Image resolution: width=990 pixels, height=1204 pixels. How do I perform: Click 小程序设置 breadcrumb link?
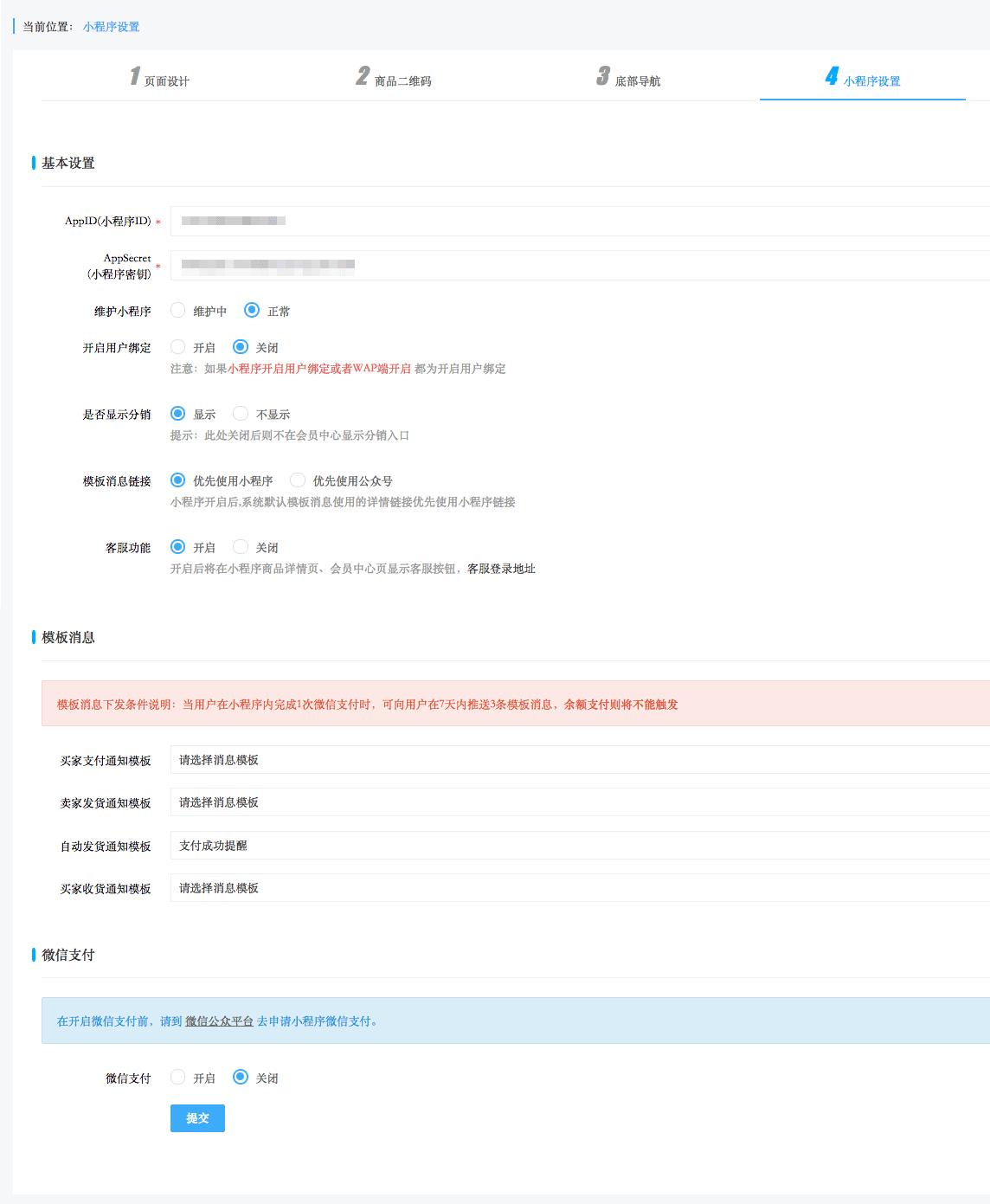(111, 27)
